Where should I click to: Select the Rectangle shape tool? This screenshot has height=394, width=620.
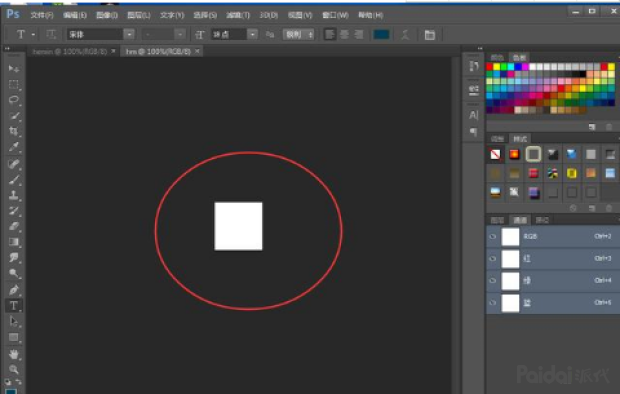pos(13,337)
